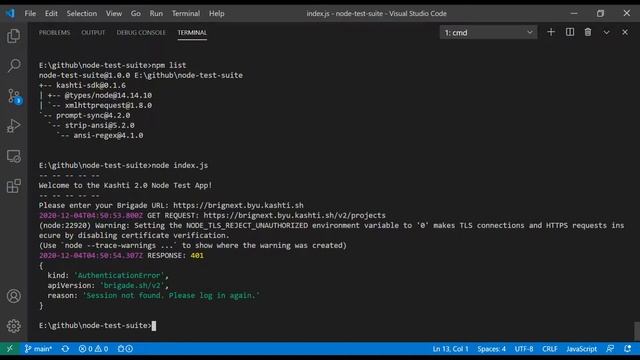This screenshot has width=640, height=360.
Task: Click 'AuthenticationError' value
Action: (119, 276)
